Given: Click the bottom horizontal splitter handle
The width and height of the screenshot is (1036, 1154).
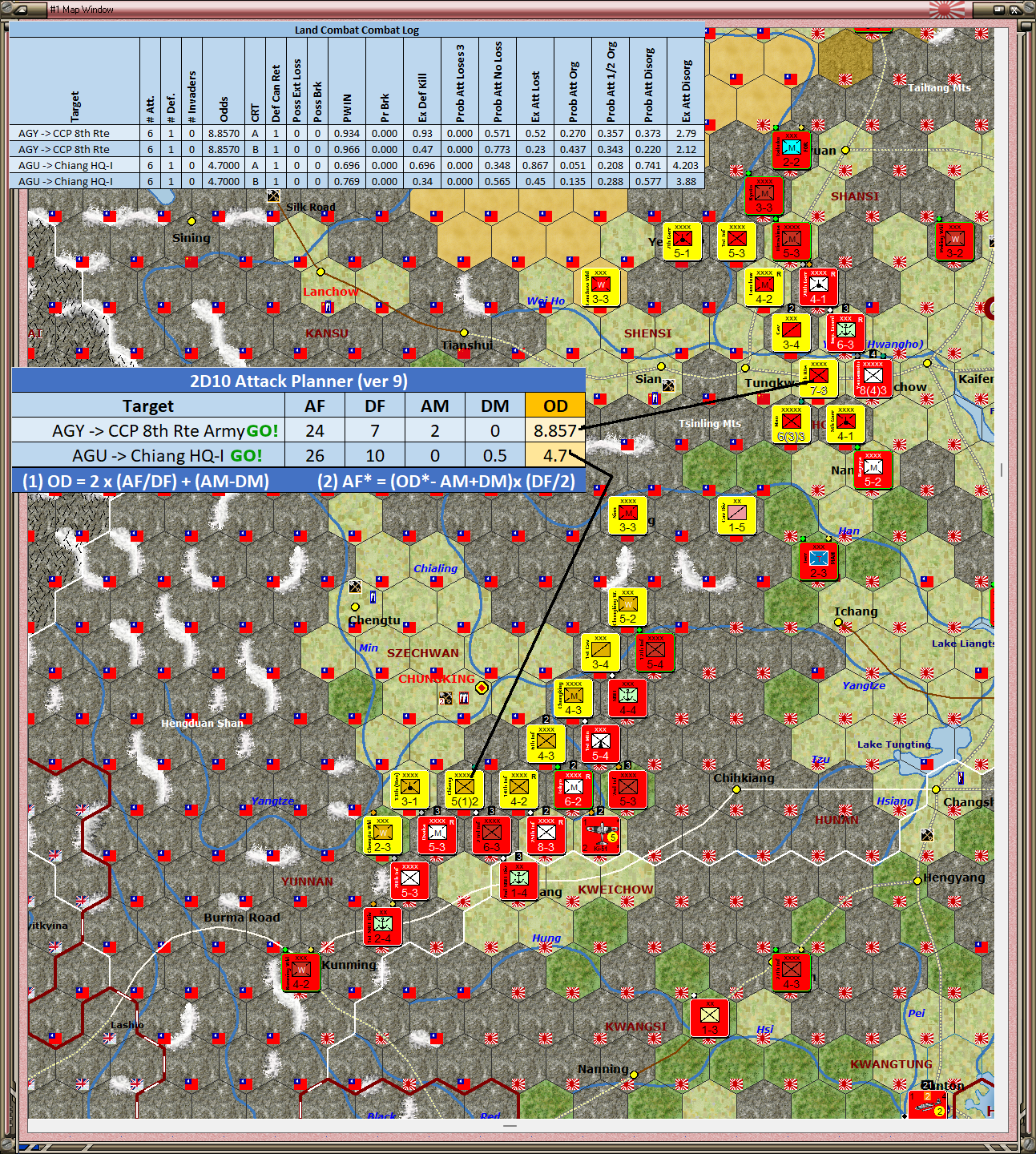Looking at the screenshot, I should click(x=510, y=1126).
